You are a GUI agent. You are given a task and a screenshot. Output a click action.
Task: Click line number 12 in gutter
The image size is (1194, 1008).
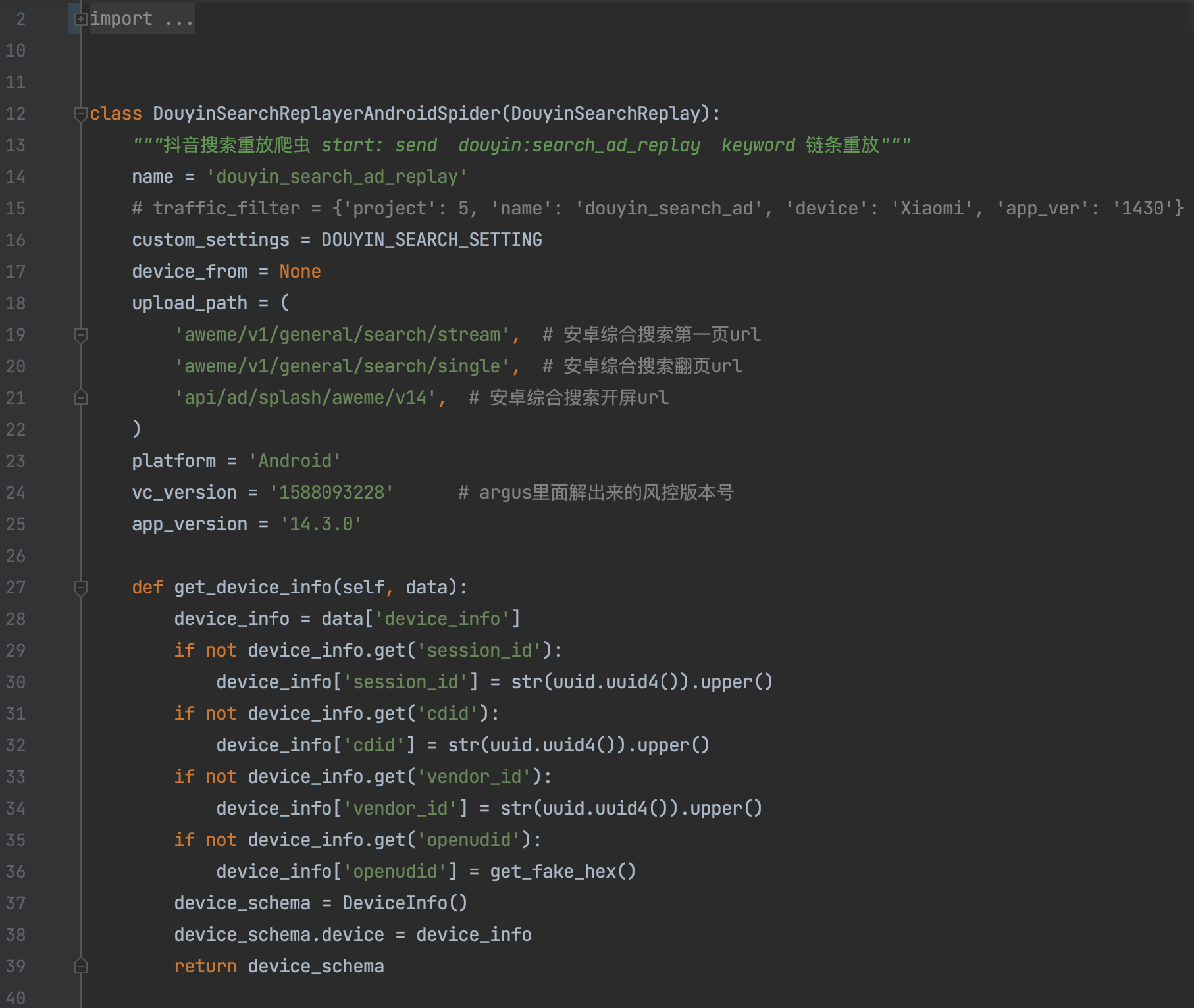(x=16, y=114)
